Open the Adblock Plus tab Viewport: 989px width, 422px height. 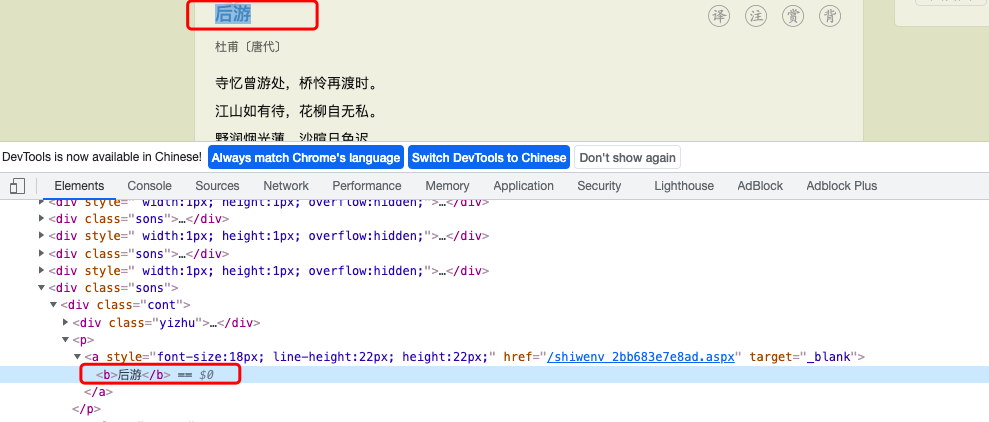click(x=841, y=185)
